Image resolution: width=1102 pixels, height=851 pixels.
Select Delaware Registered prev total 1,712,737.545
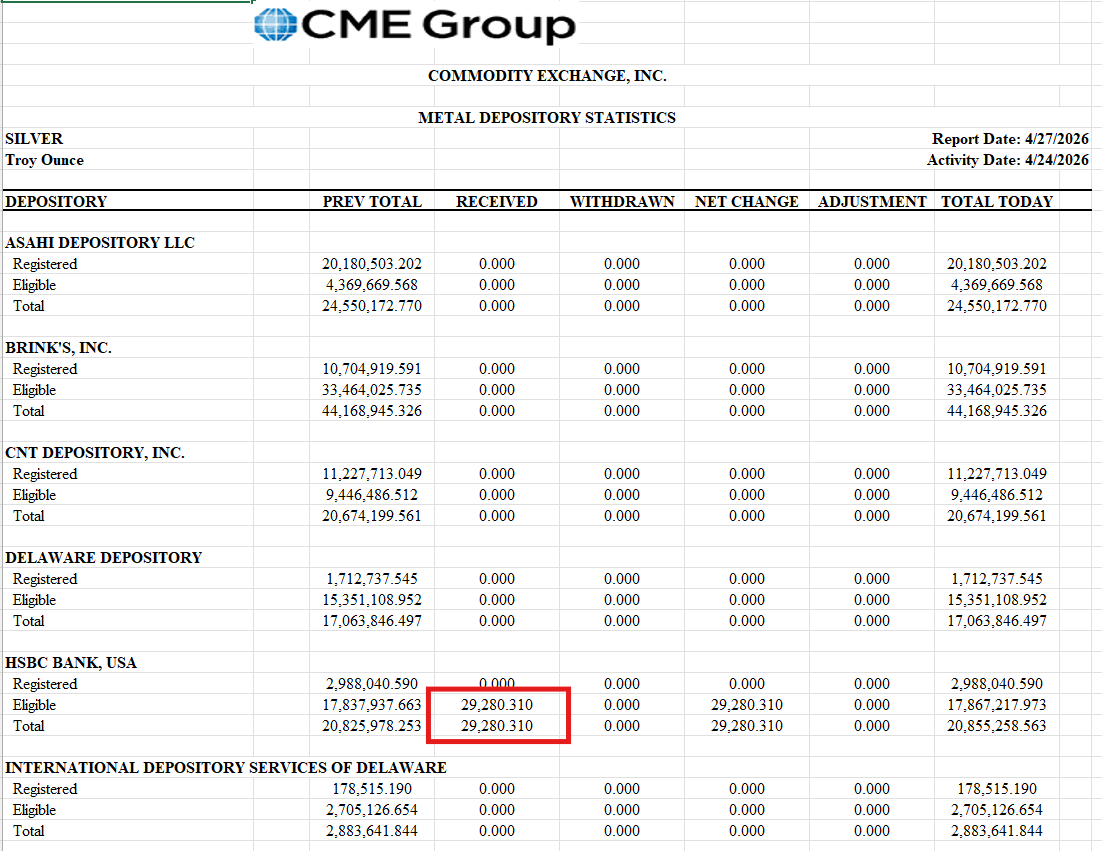pyautogui.click(x=372, y=579)
